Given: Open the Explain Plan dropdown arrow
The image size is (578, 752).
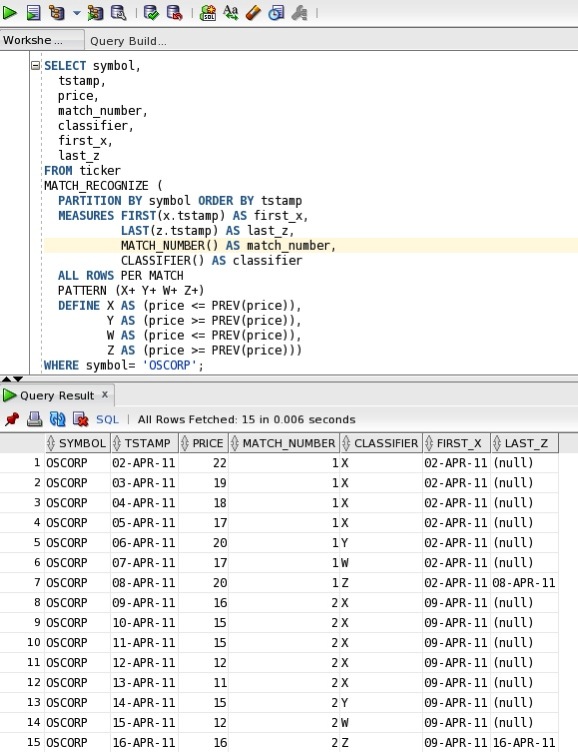Looking at the screenshot, I should (77, 13).
